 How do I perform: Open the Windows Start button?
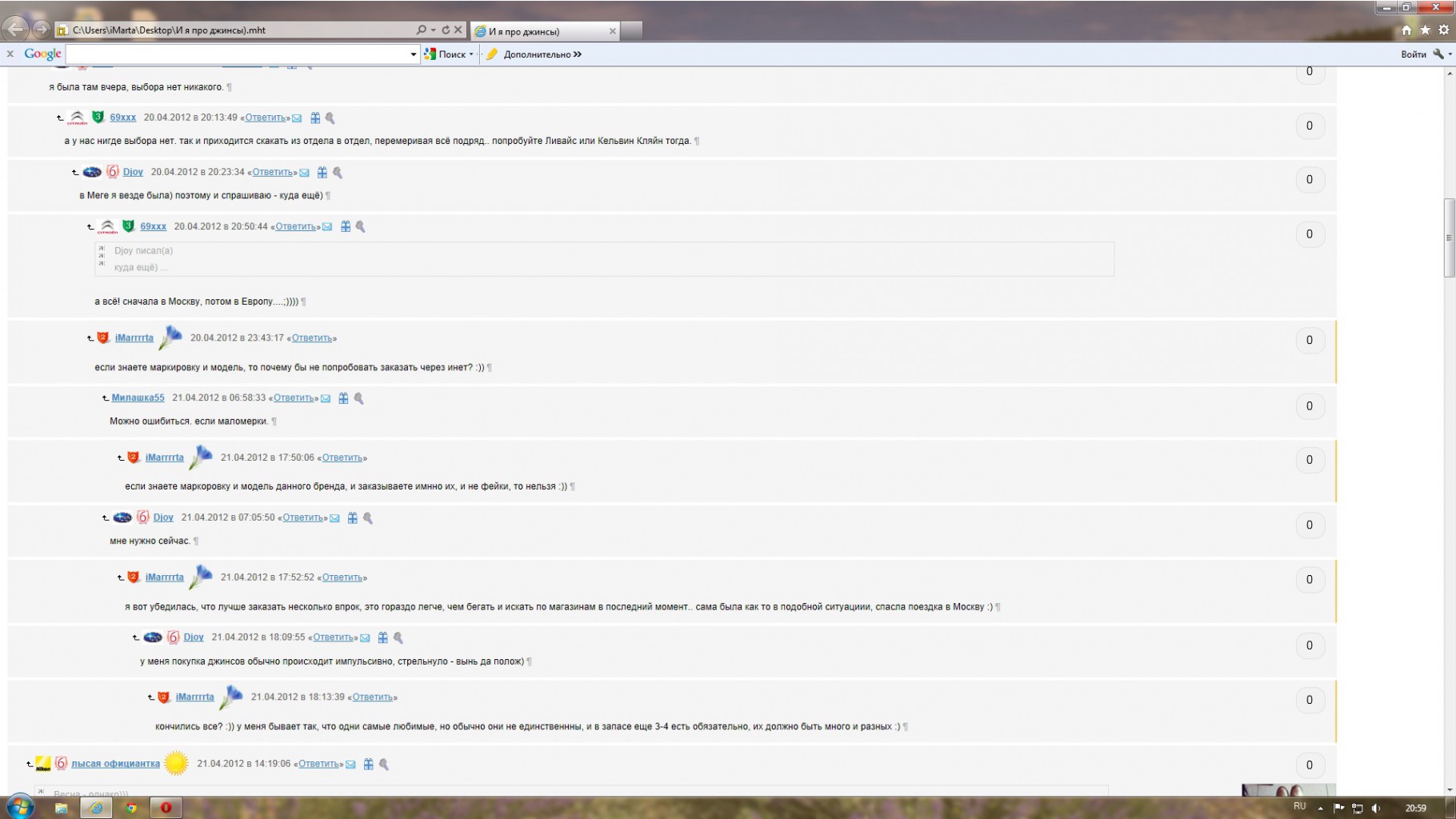pos(19,807)
